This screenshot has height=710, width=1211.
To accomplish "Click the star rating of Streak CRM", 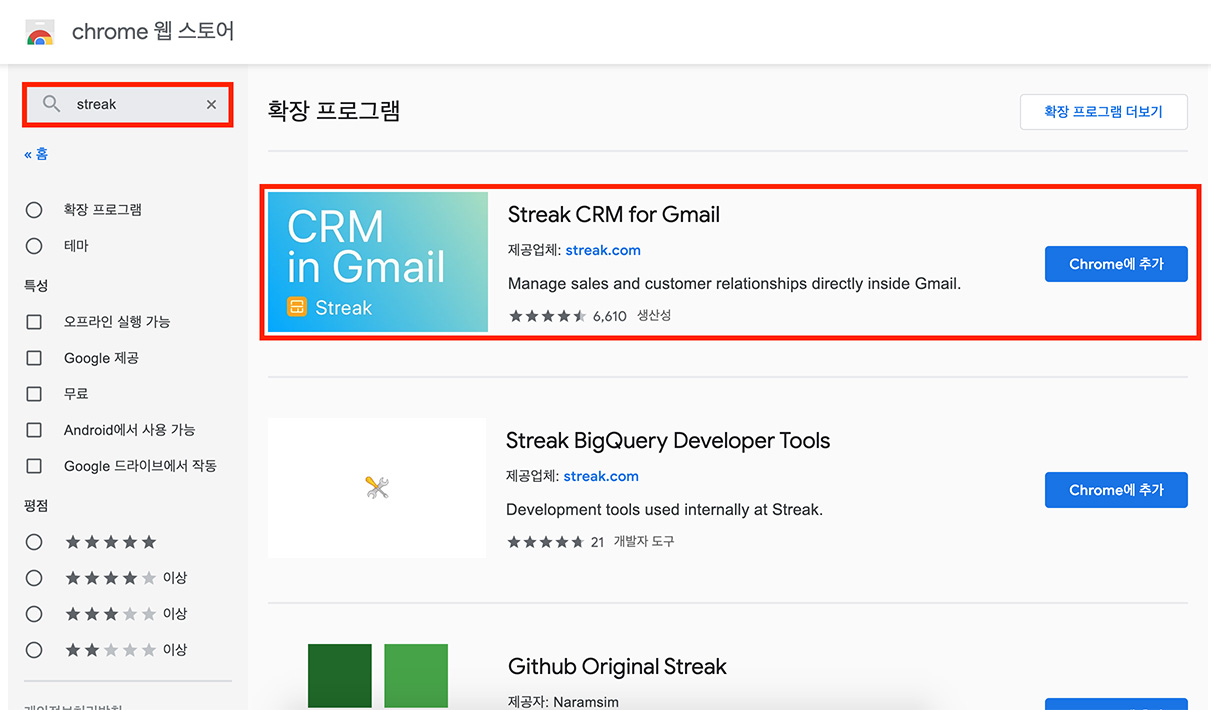I will pos(548,316).
